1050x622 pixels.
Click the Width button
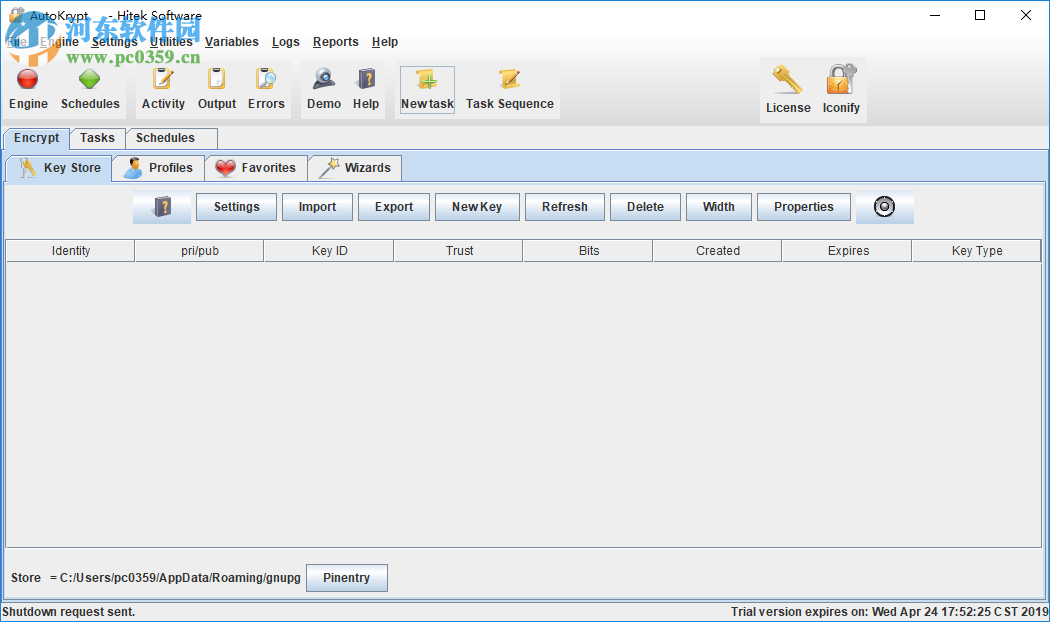(x=719, y=207)
